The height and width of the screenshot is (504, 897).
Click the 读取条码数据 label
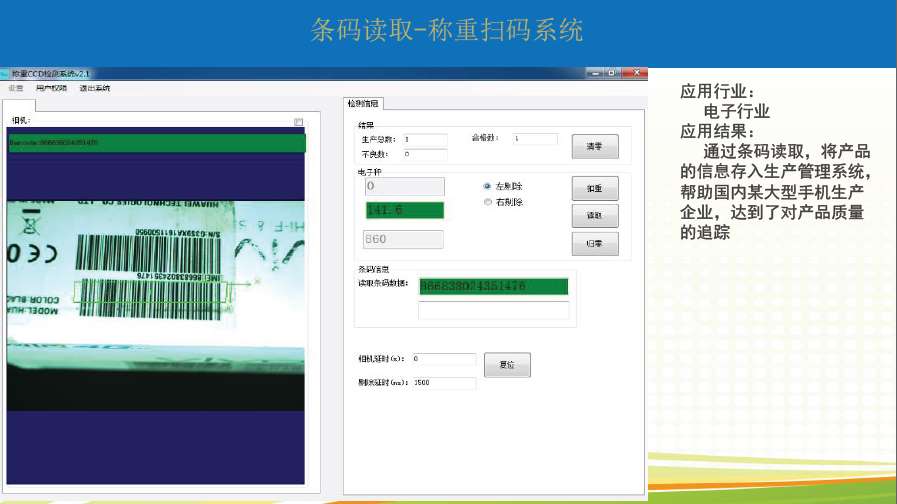click(x=383, y=283)
